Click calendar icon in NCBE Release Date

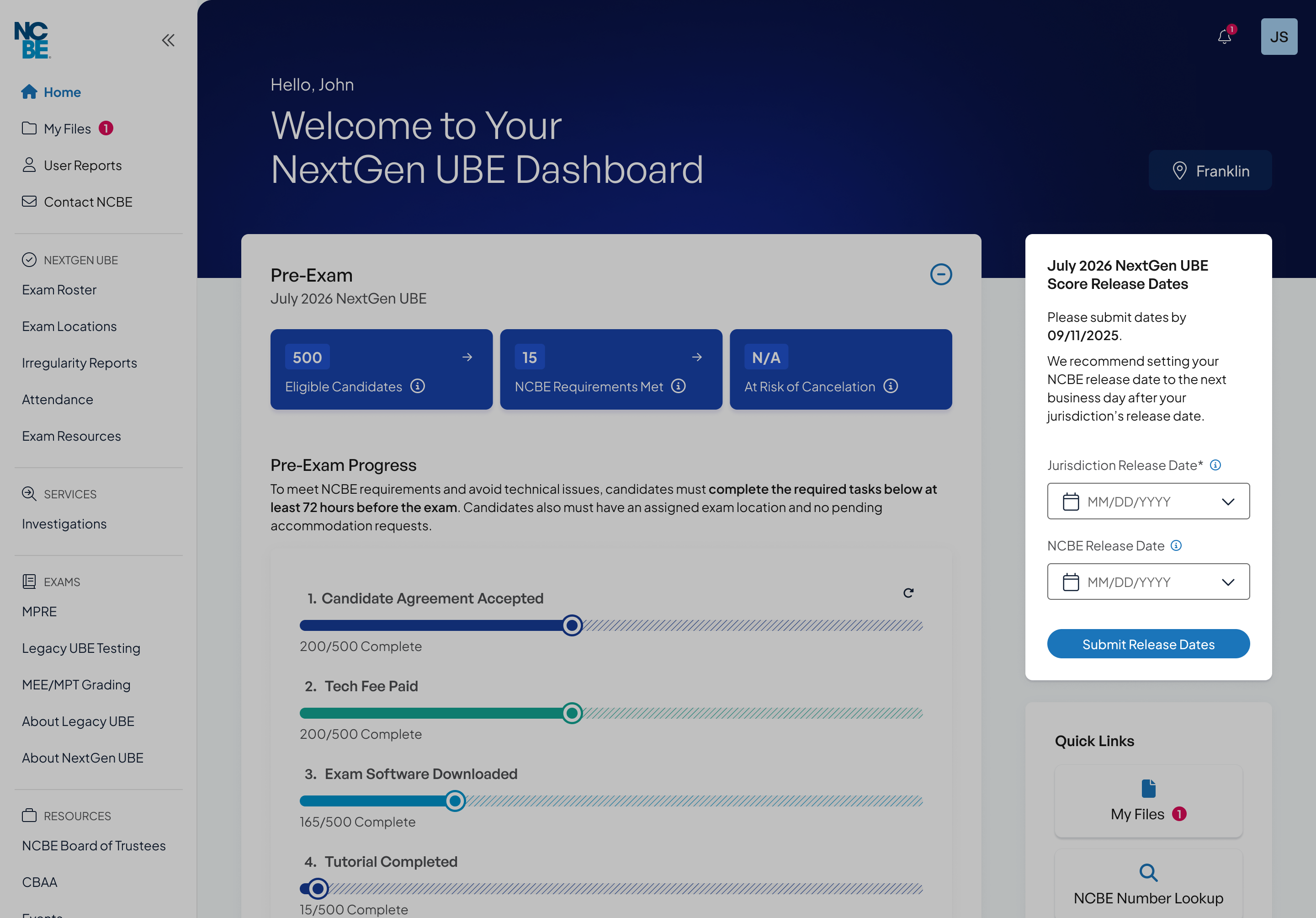pos(1071,582)
